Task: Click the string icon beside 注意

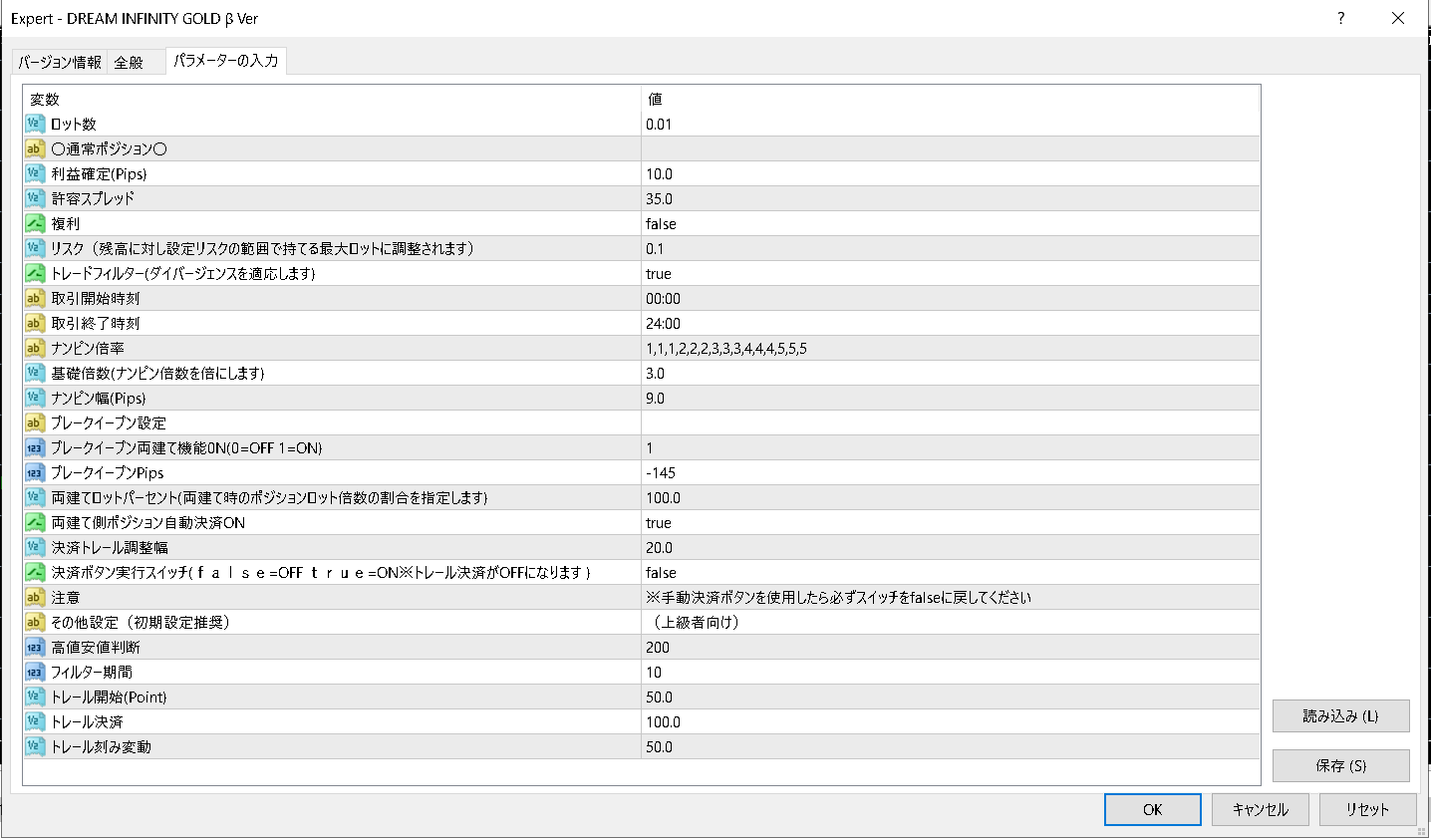Action: click(35, 597)
